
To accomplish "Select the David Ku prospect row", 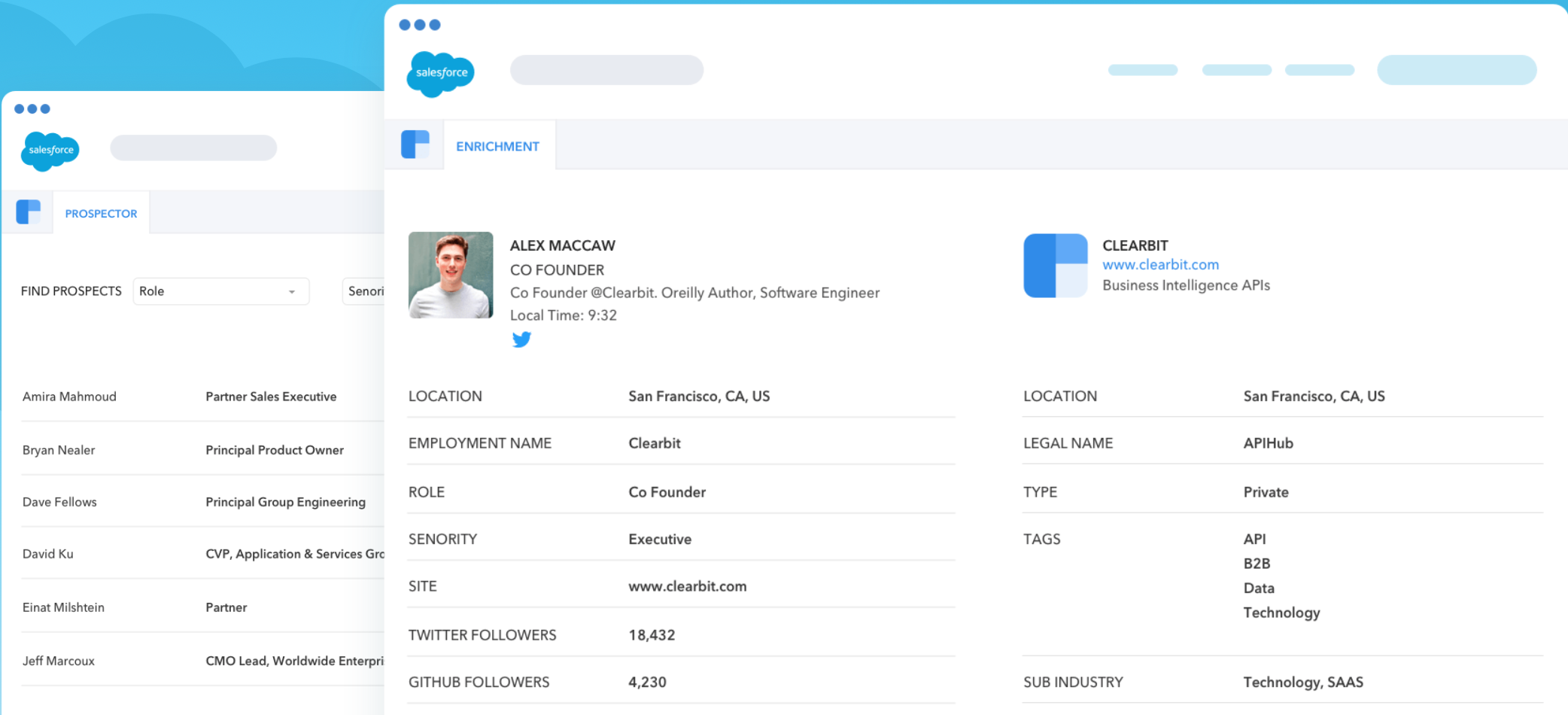I will [x=203, y=554].
